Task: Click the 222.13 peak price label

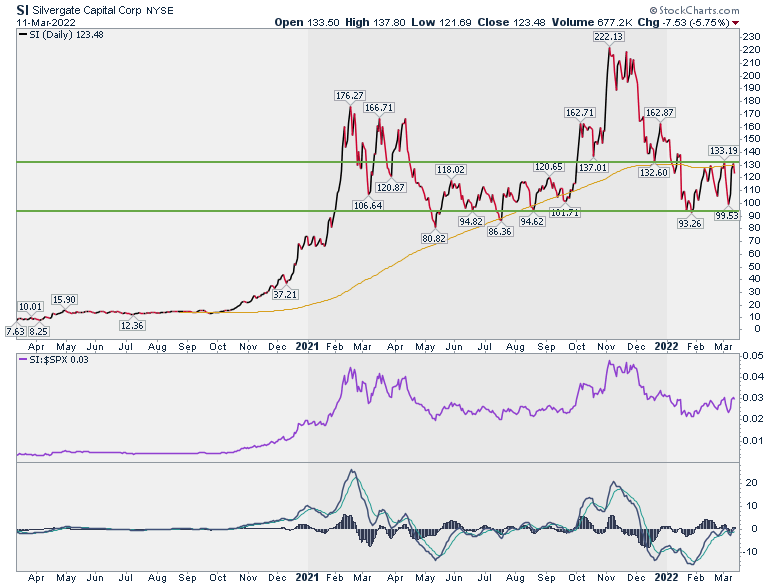Action: coord(608,37)
